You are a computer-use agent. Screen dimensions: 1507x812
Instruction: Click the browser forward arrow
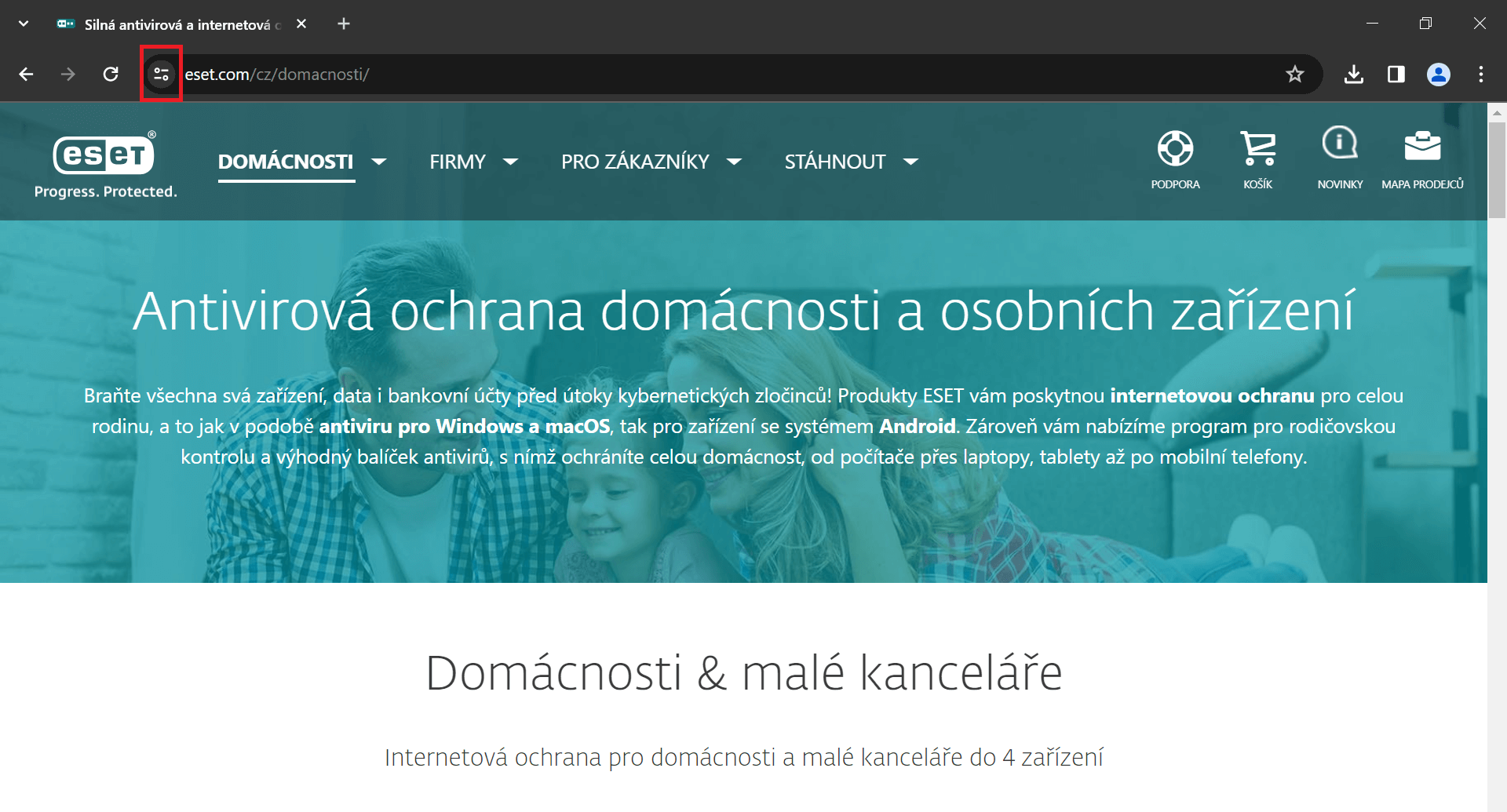coord(68,74)
